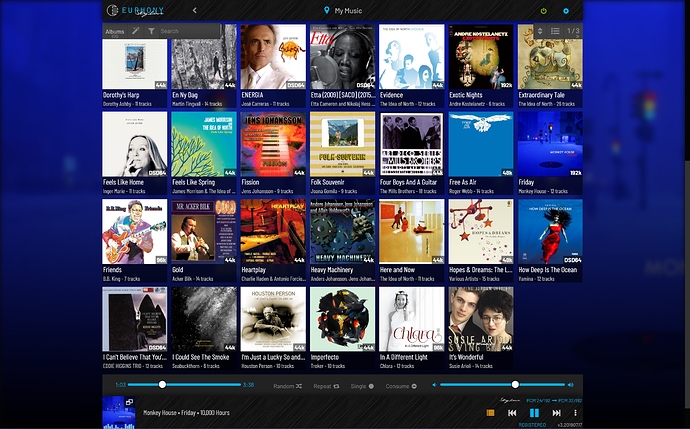
Task: Click the playback progress slider
Action: (184, 385)
